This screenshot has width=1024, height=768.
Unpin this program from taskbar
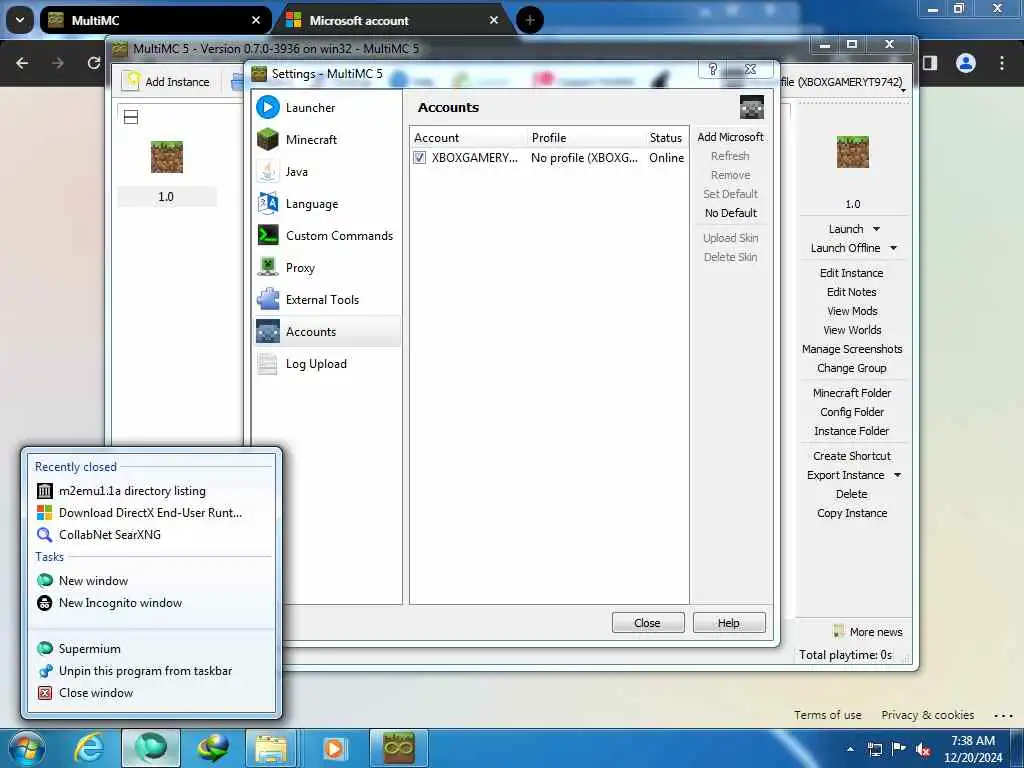click(152, 671)
